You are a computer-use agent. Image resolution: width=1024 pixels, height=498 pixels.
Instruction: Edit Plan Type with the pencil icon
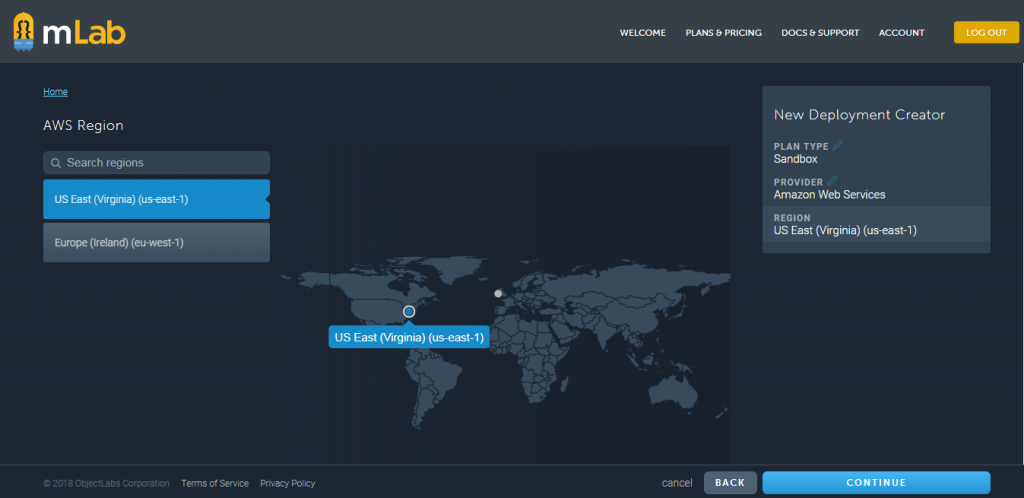pos(838,146)
